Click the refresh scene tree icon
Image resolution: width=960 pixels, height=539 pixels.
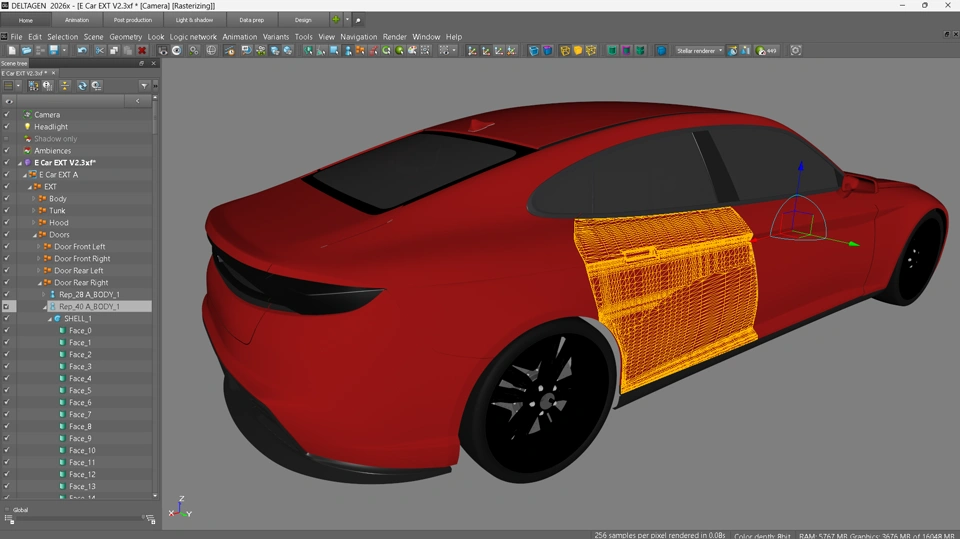coord(82,86)
